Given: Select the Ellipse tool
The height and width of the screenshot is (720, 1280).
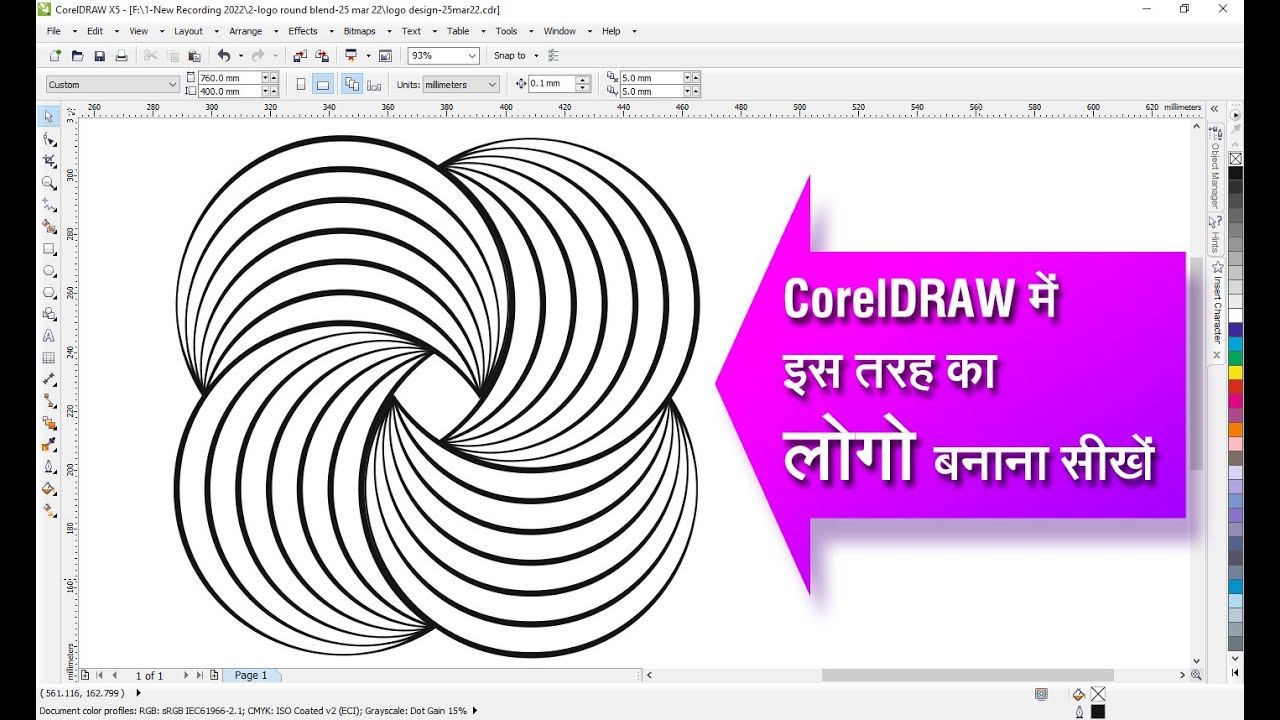Looking at the screenshot, I should (49, 271).
